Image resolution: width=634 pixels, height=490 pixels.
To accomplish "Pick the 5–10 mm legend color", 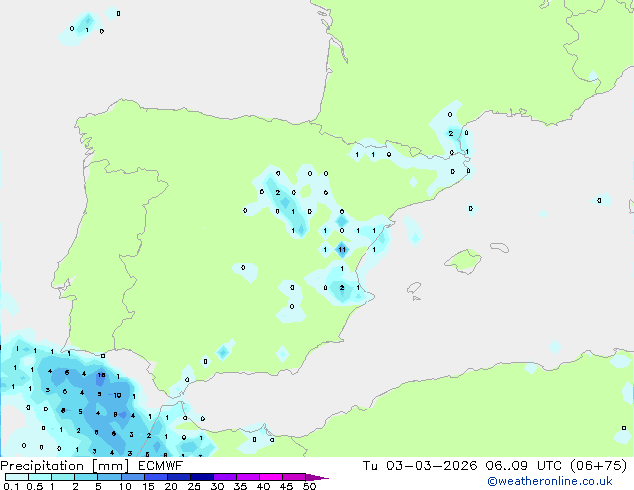I will click(109, 477).
